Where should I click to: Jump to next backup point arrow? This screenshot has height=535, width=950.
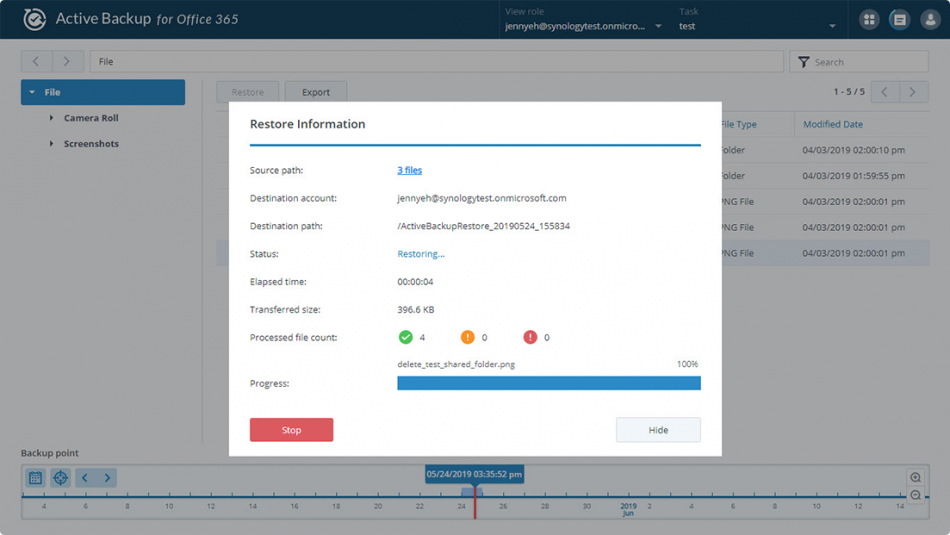(107, 477)
